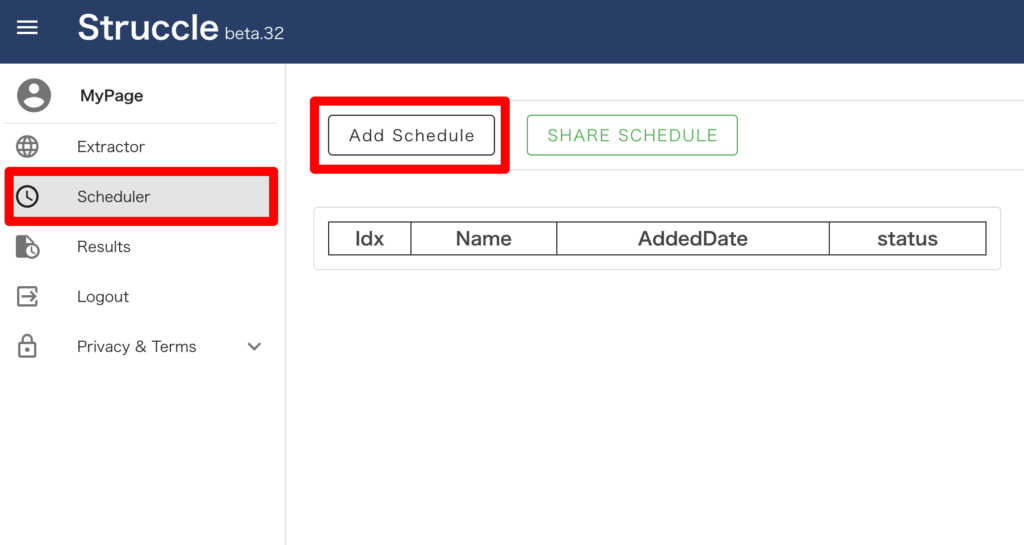Screen dimensions: 1024x545
Task: Click the Results file-clock icon
Action: pos(28,247)
